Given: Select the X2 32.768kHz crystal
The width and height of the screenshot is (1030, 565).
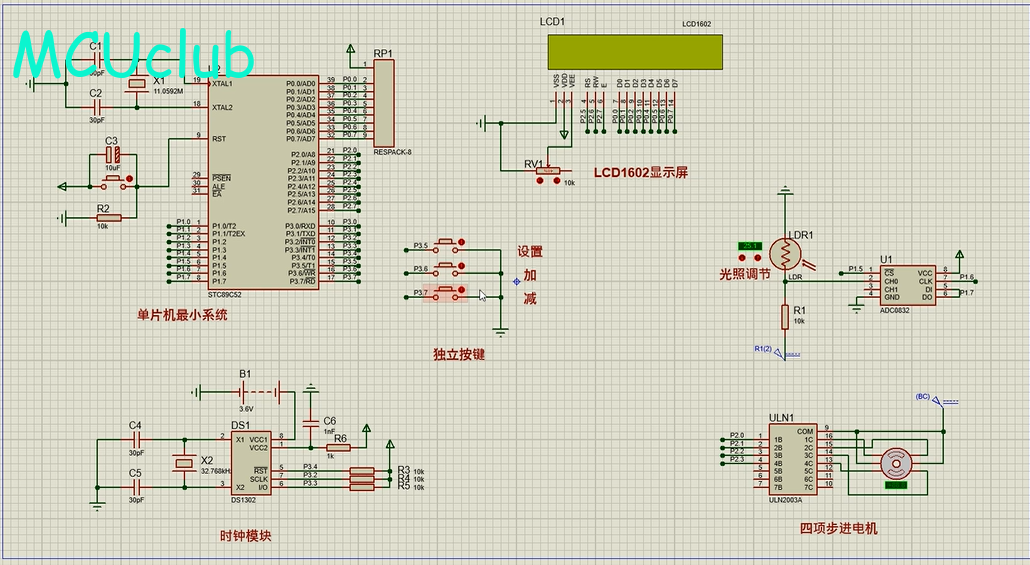Looking at the screenshot, I should pyautogui.click(x=182, y=463).
